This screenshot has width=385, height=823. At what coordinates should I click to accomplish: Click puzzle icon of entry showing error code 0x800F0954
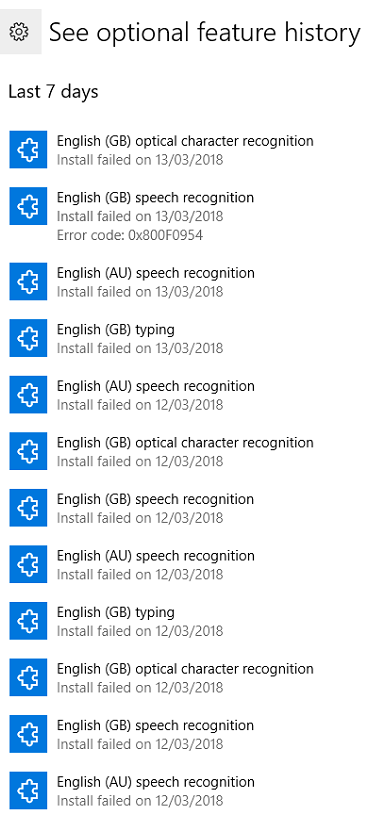28,206
